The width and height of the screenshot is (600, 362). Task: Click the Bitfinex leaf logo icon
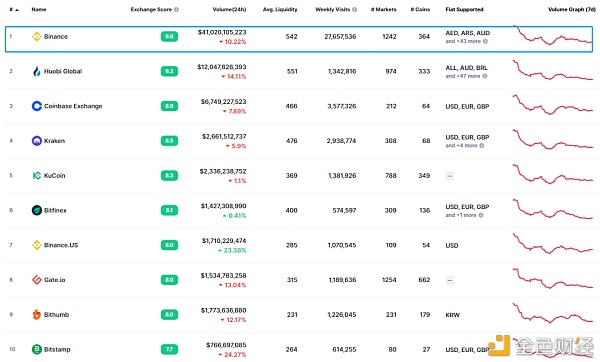(x=37, y=210)
